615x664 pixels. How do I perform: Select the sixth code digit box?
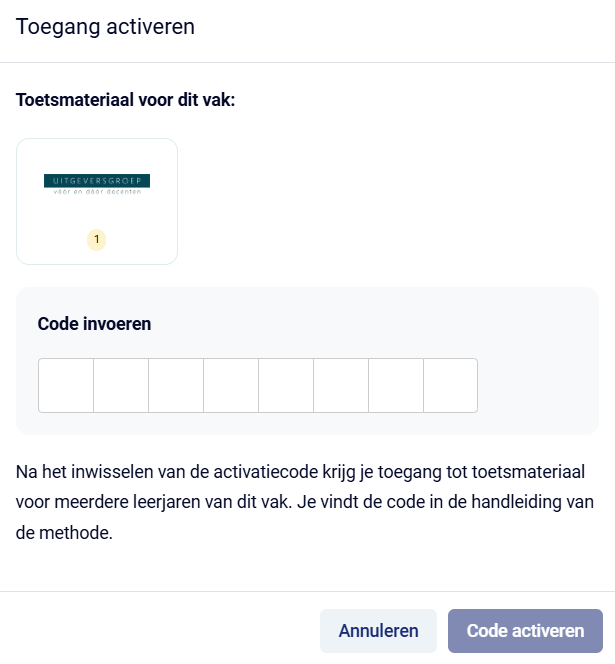341,385
